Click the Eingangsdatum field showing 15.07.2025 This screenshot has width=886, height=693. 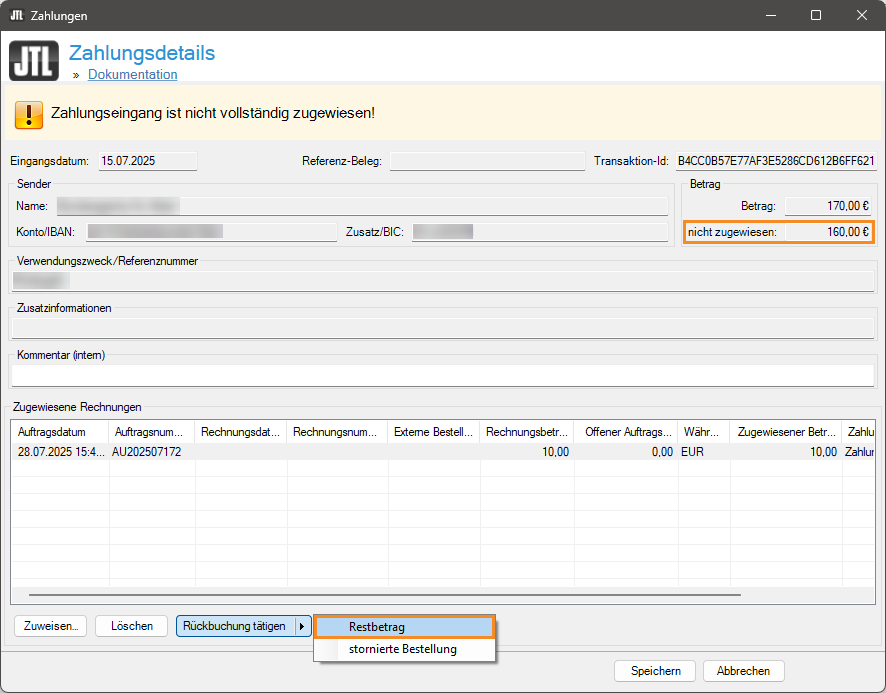147,161
